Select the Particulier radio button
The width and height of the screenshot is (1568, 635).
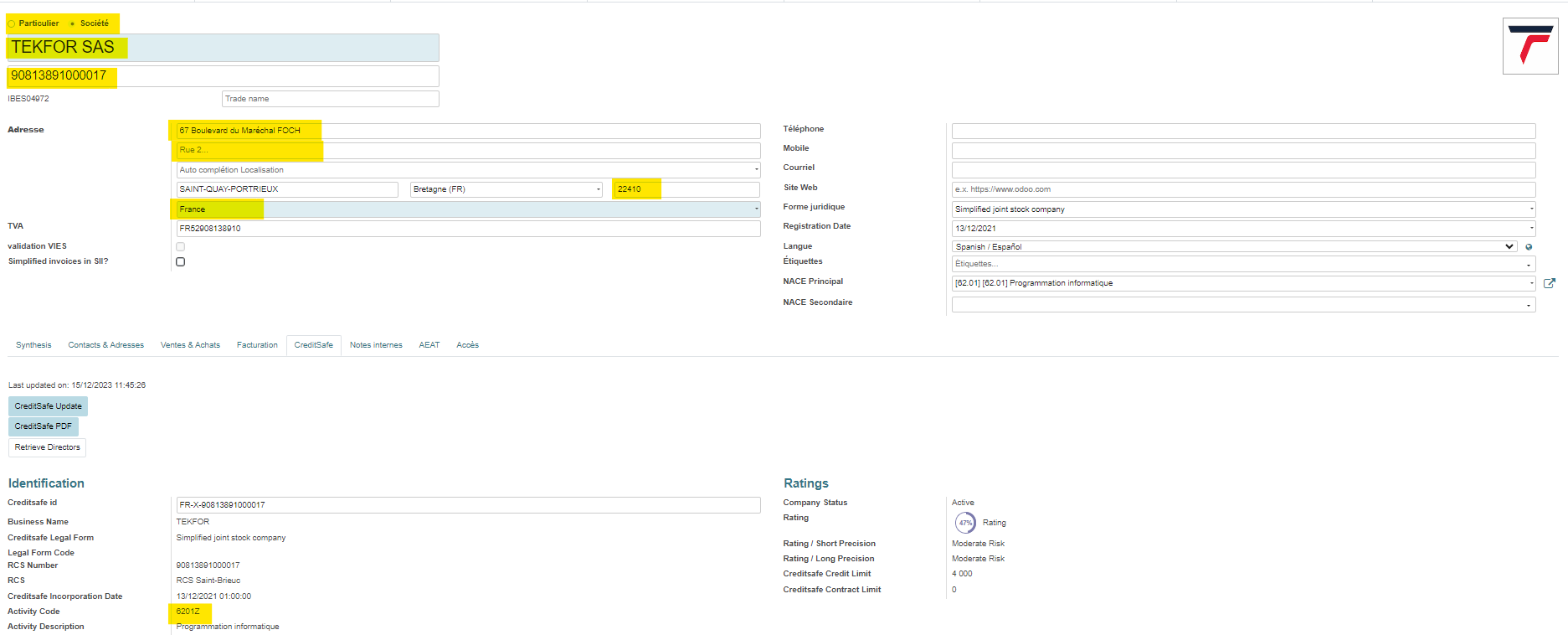[x=12, y=23]
